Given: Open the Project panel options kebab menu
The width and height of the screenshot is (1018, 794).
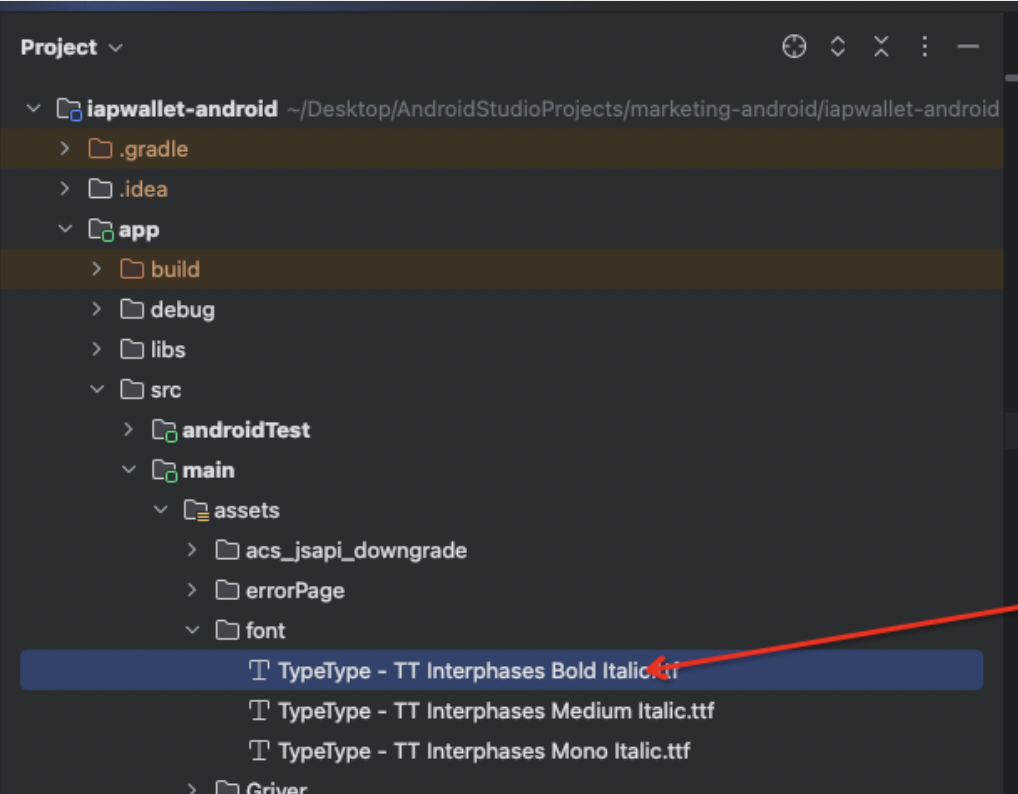Looking at the screenshot, I should (x=925, y=47).
